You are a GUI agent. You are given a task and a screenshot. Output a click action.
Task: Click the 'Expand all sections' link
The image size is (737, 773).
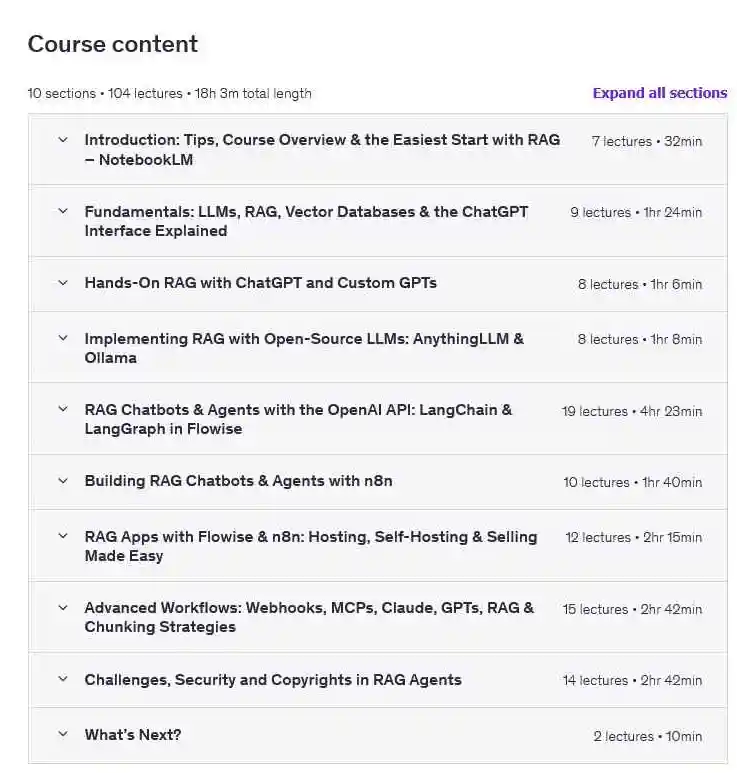click(659, 93)
